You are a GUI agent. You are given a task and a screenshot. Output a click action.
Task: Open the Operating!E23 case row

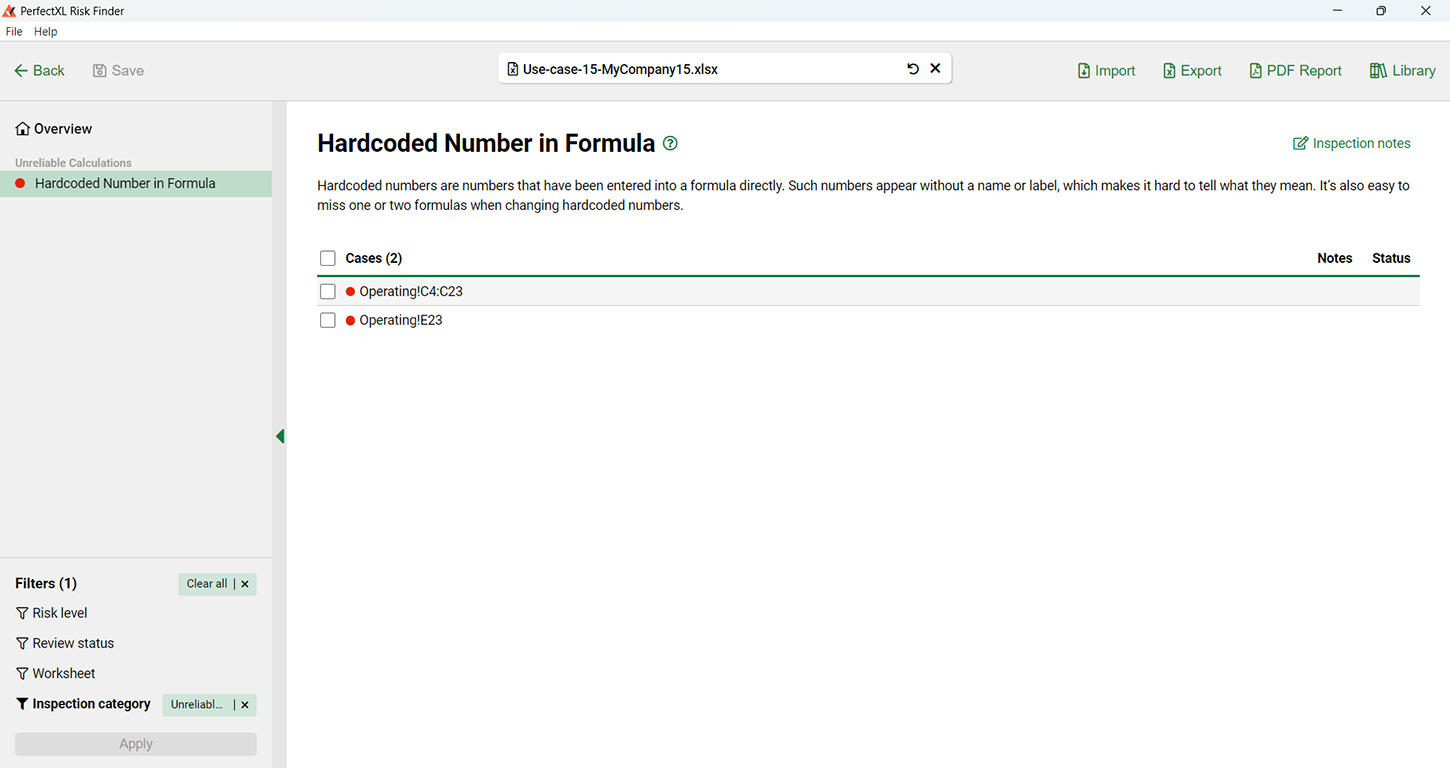tap(868, 321)
